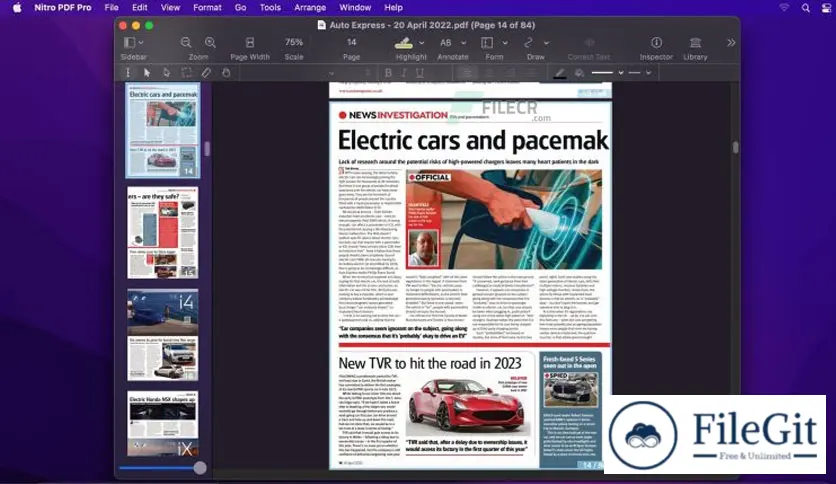Open the Edit menu
The height and width of the screenshot is (484, 836).
(x=140, y=7)
